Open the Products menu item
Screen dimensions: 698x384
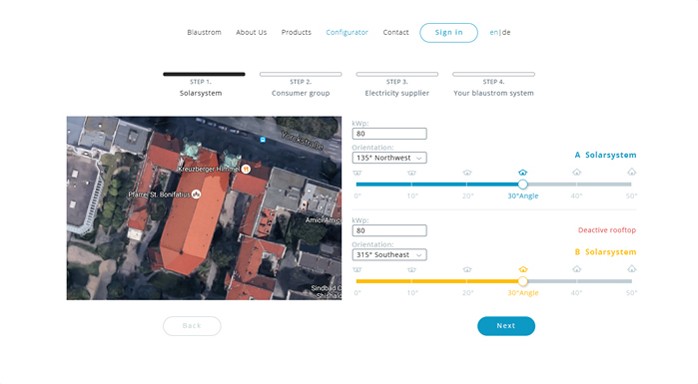point(296,32)
